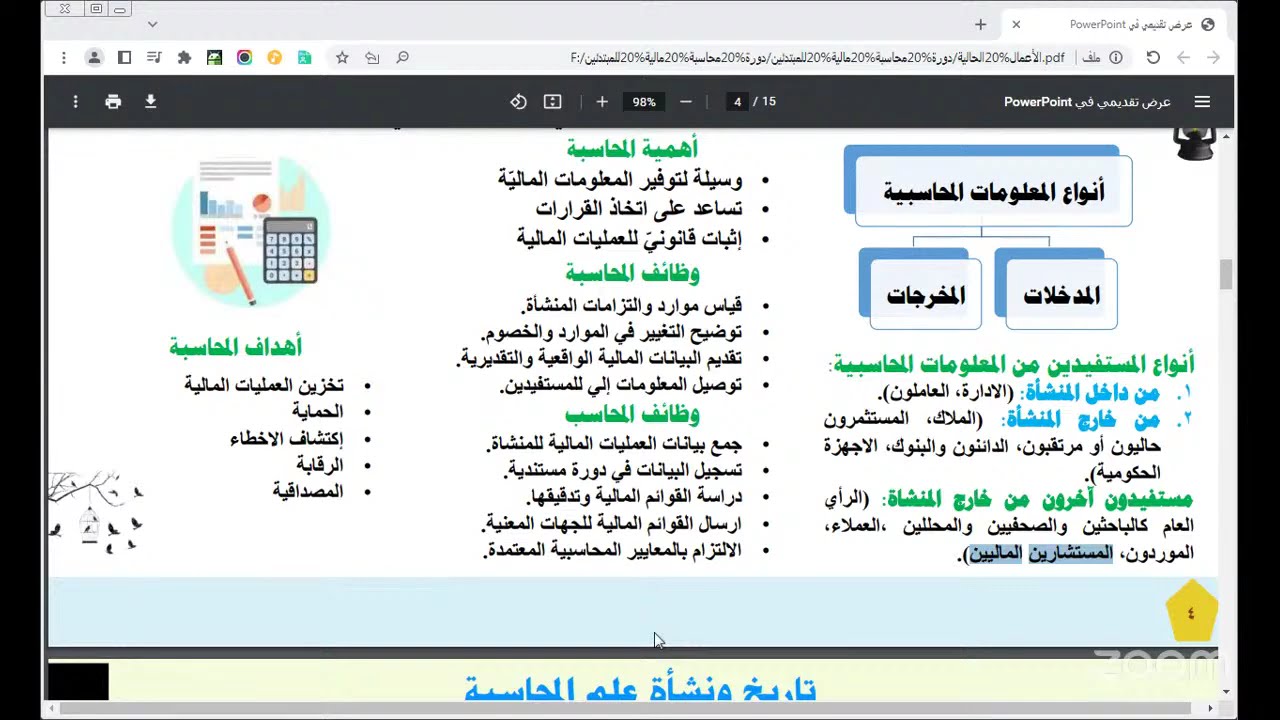The image size is (1280, 720).
Task: Open the orange music extension
Action: 274,58
